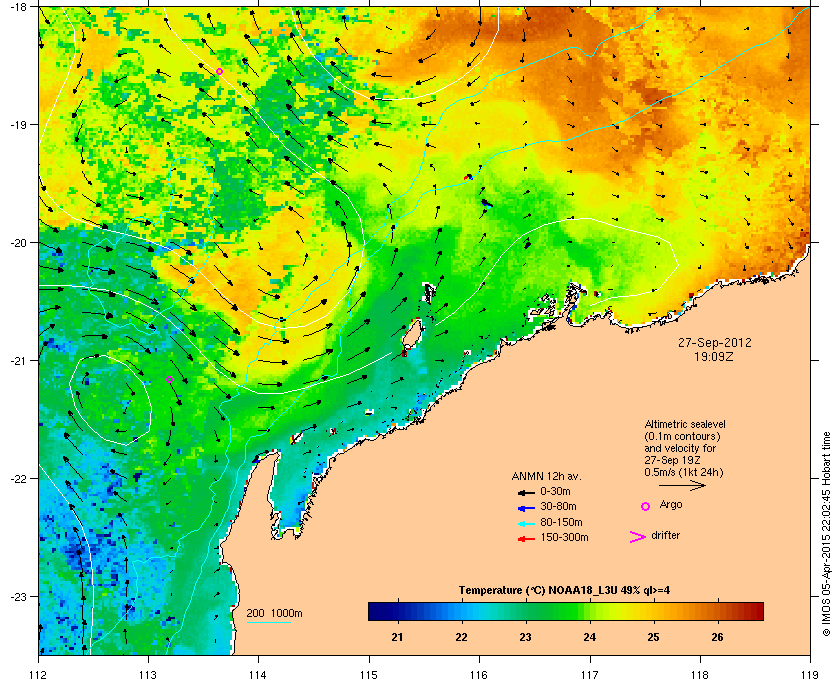Click longitude axis label '115'
Image resolution: width=840 pixels, height=680 pixels.
(x=369, y=674)
